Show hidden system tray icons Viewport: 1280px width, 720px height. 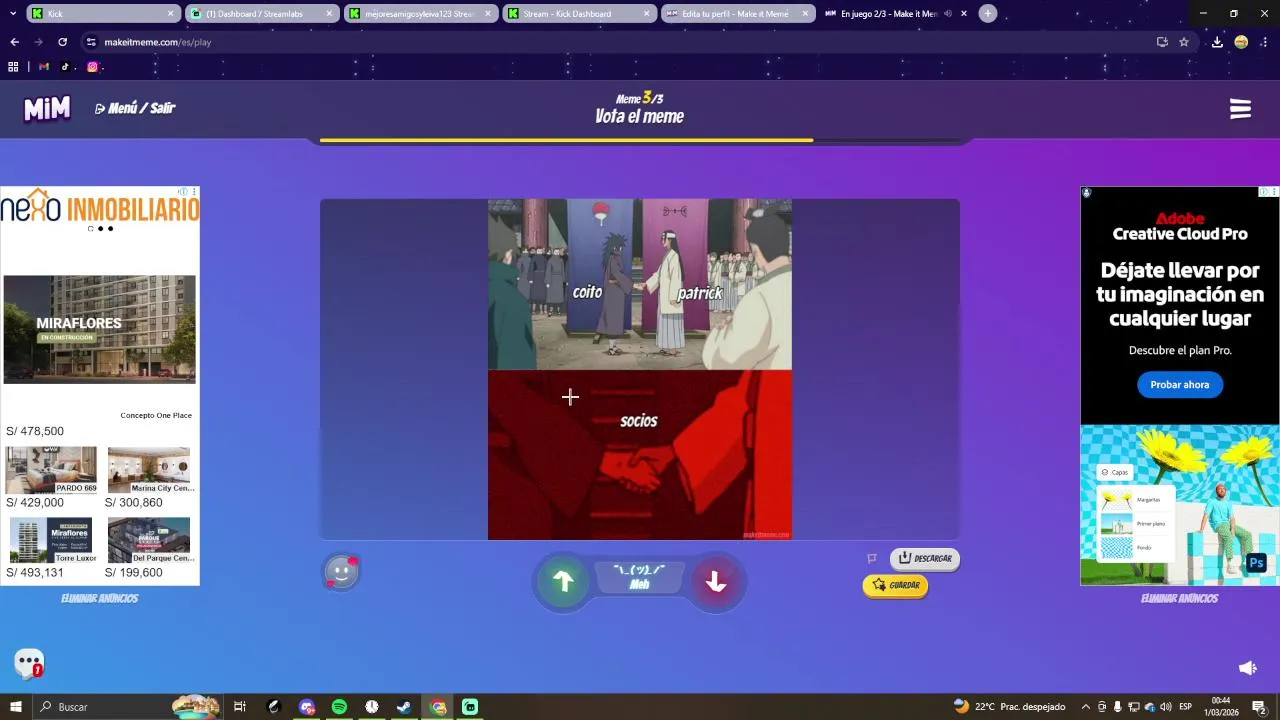point(1086,707)
